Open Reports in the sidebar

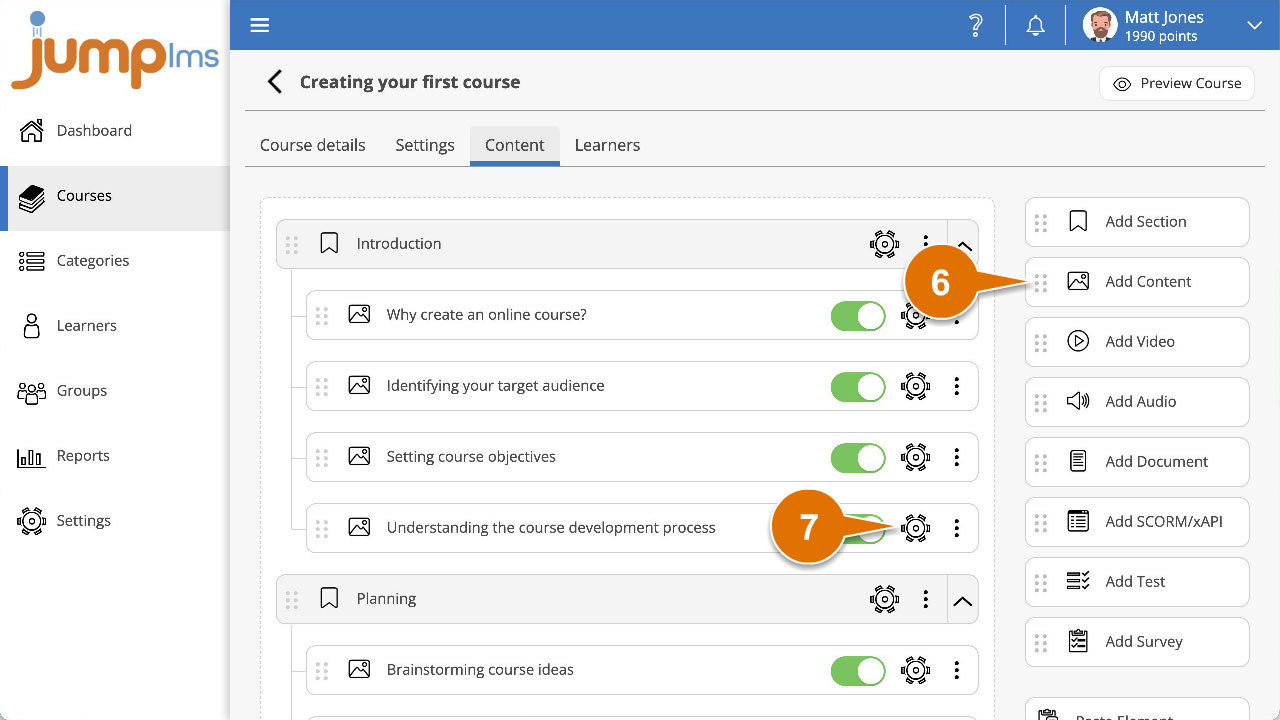(115, 456)
